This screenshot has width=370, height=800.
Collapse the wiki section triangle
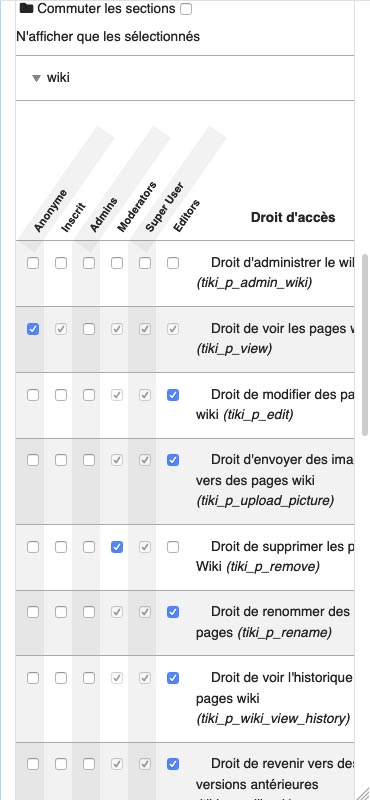coord(36,78)
